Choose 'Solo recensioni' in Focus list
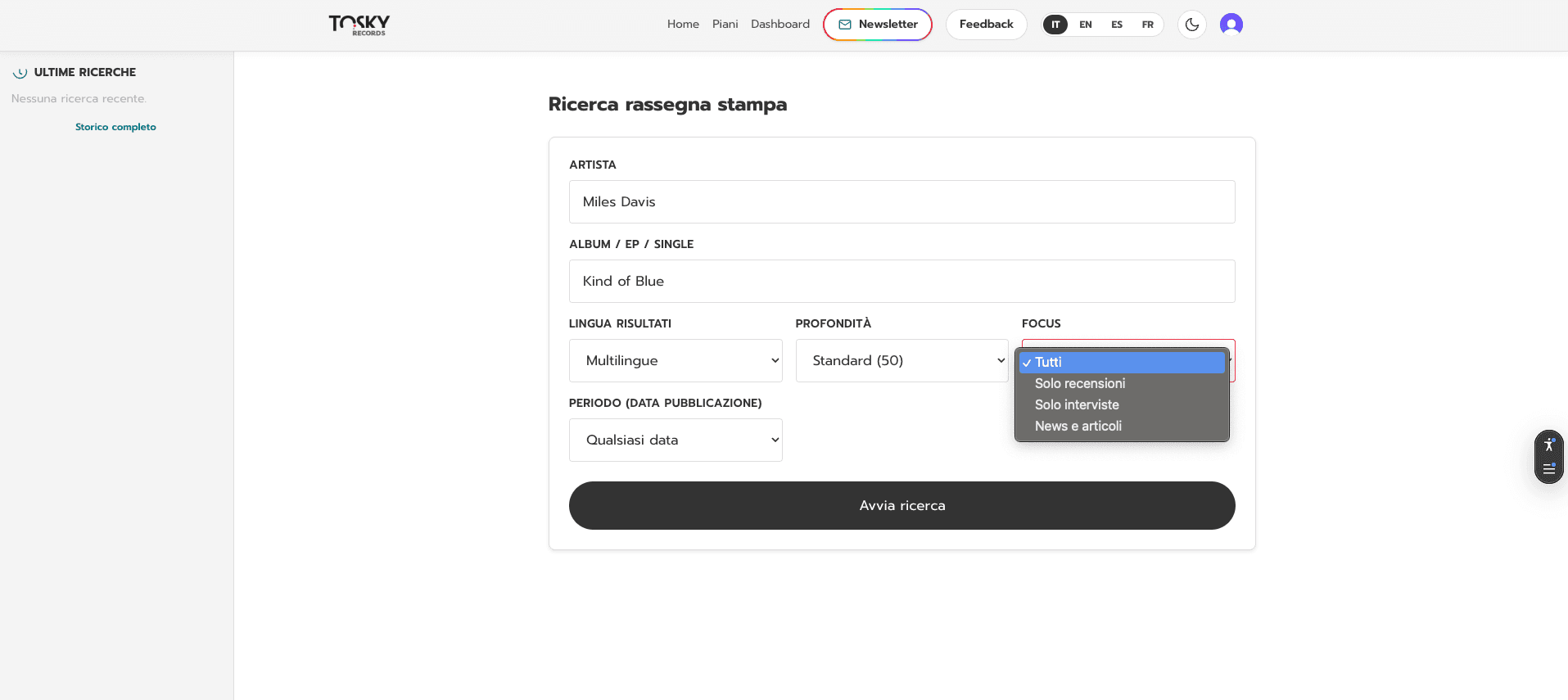Screen dimensions: 1568x700 point(1080,383)
